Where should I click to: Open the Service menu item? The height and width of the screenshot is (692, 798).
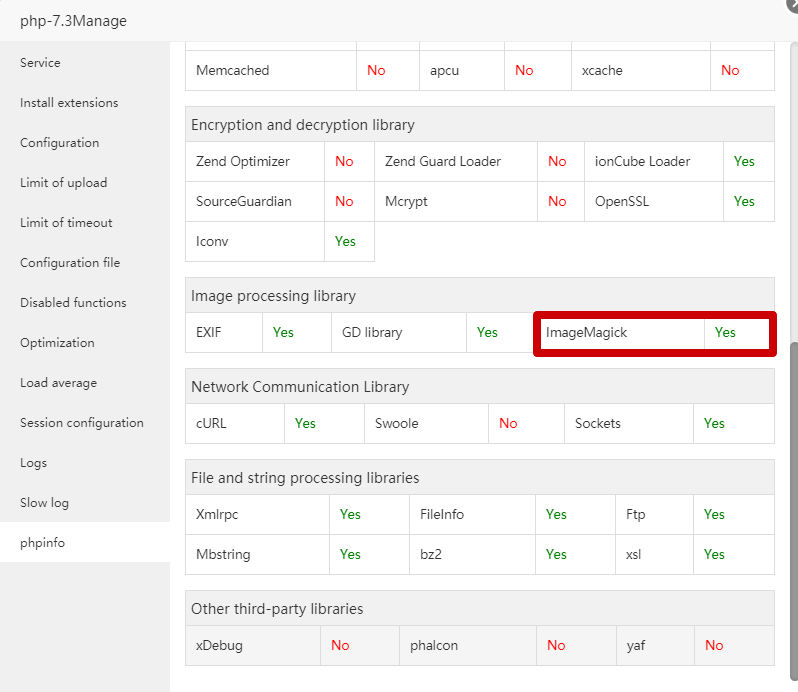click(41, 63)
